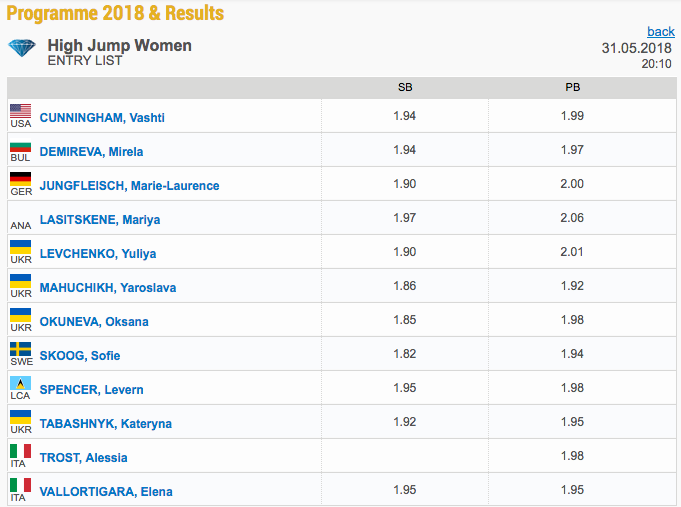Open MAHUCHIKH, Yaroslava athlete profile
This screenshot has height=507, width=681.
click(108, 288)
